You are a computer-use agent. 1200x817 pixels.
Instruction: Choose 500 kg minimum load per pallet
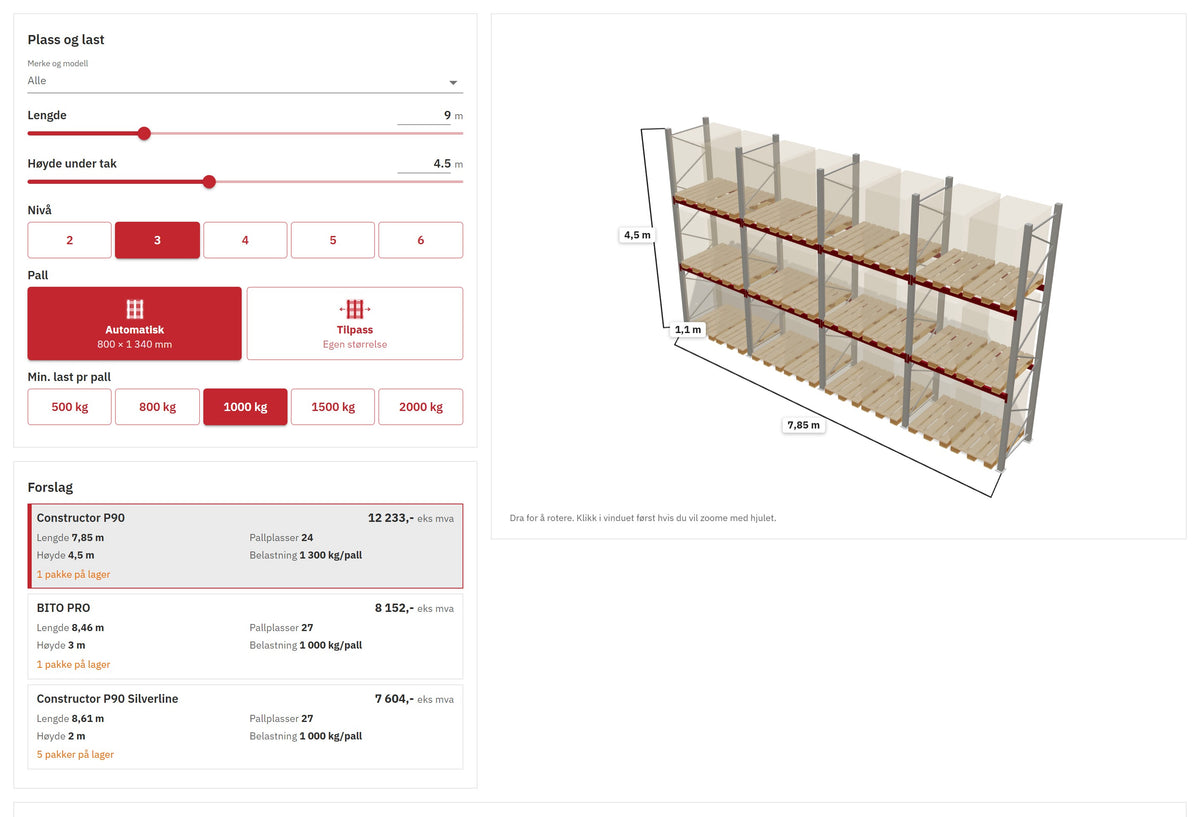click(x=69, y=407)
